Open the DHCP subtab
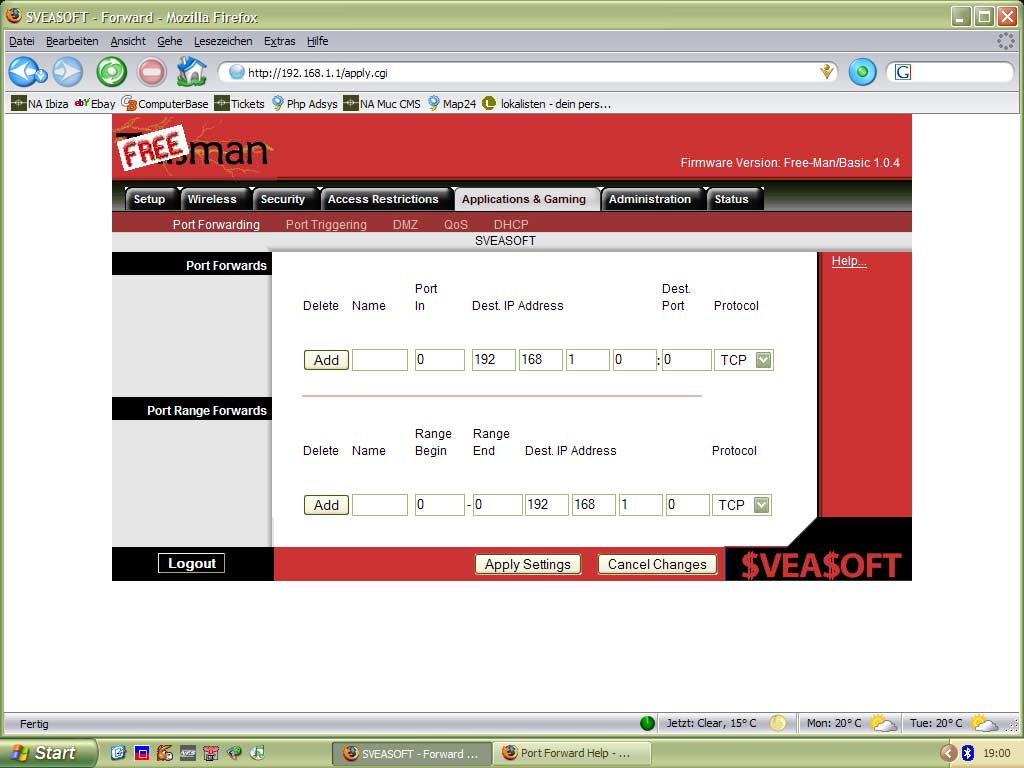This screenshot has height=768, width=1024. (x=511, y=225)
